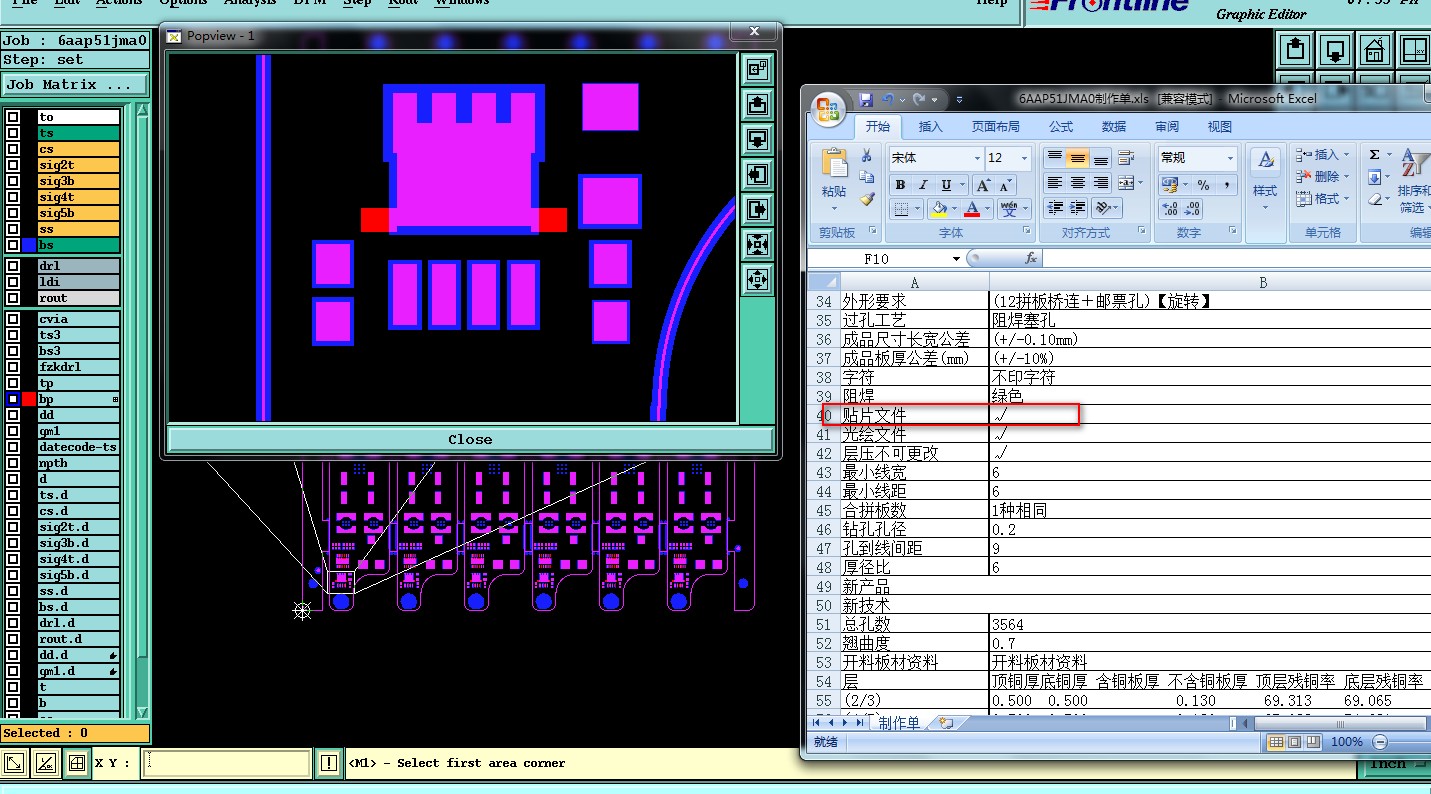Click the X Y coordinate input field
This screenshot has height=794, width=1431.
[226, 763]
